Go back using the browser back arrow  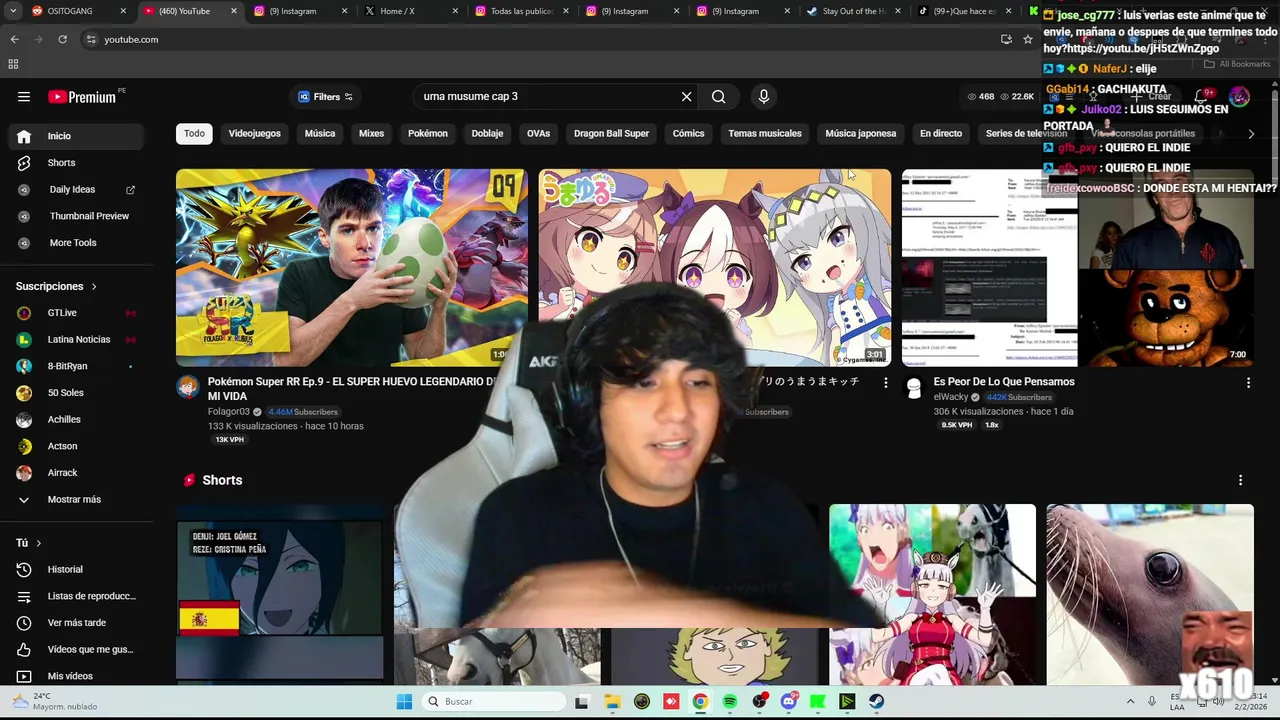(14, 39)
